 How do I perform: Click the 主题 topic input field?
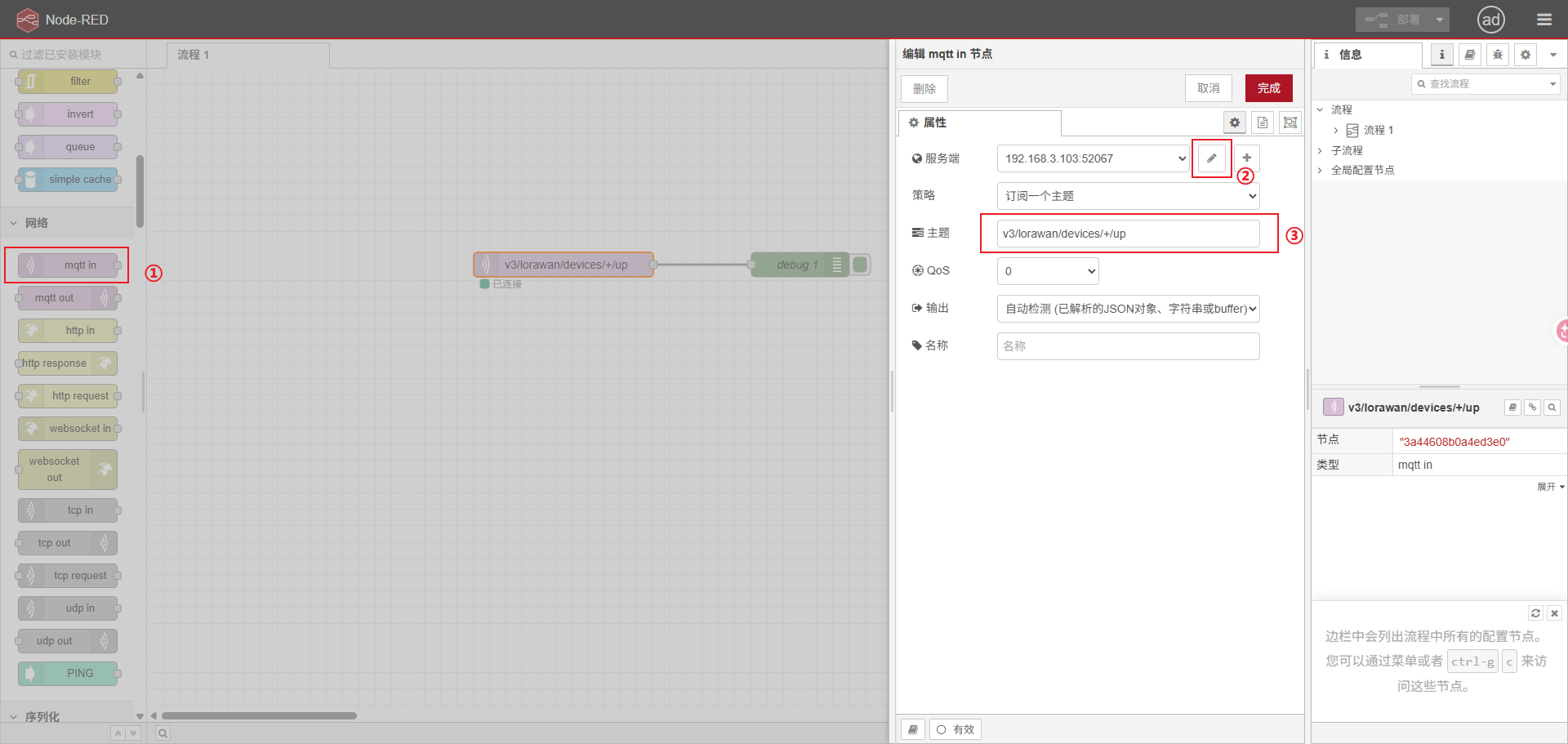point(1128,234)
